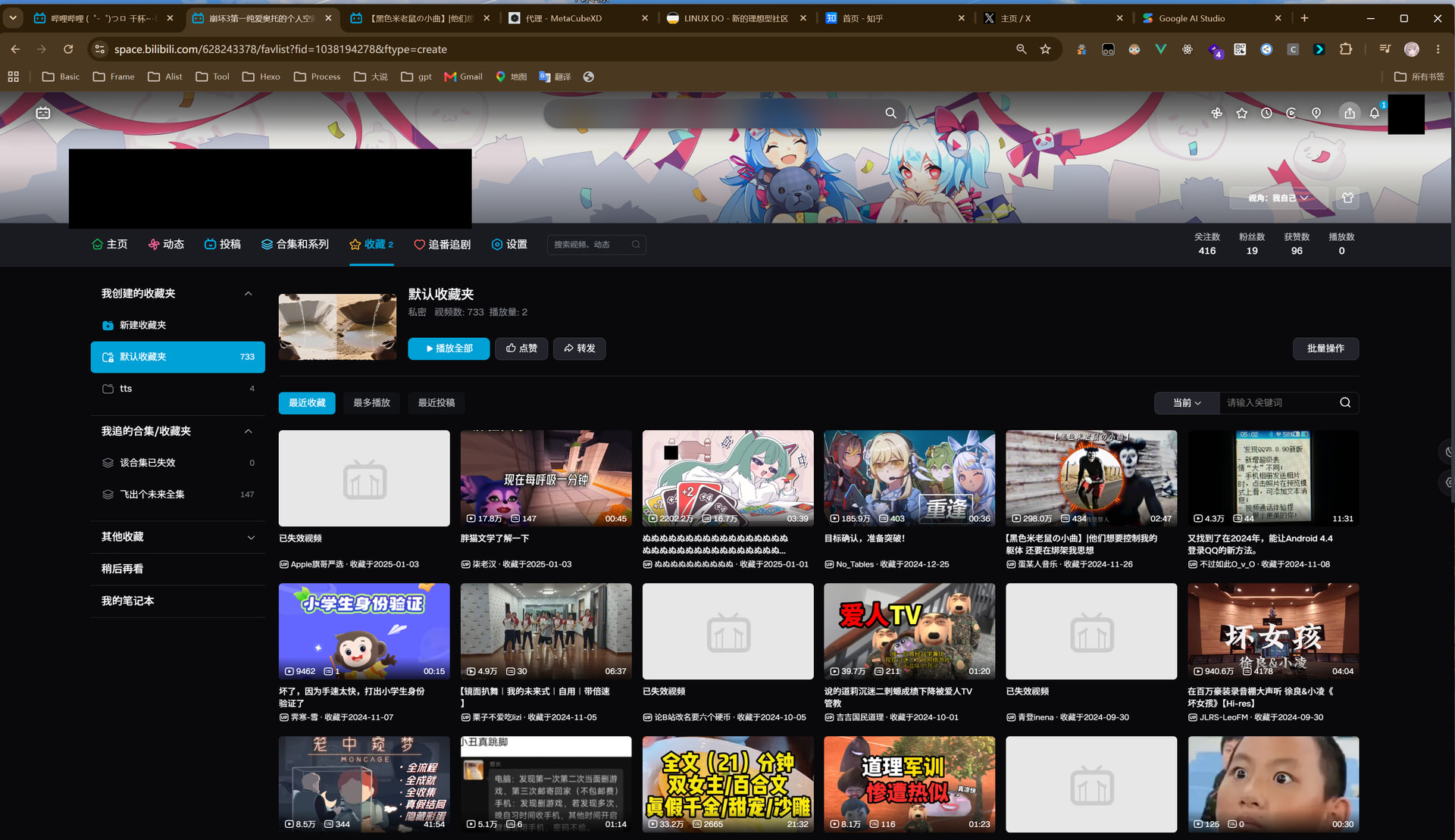Open the 坏女孩 video thumbnail
1455x840 pixels.
click(1273, 631)
